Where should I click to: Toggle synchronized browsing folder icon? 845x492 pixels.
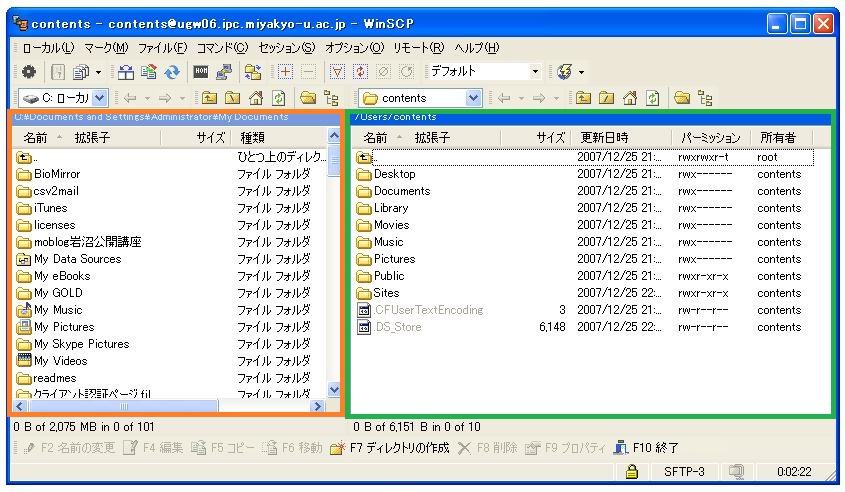(253, 71)
